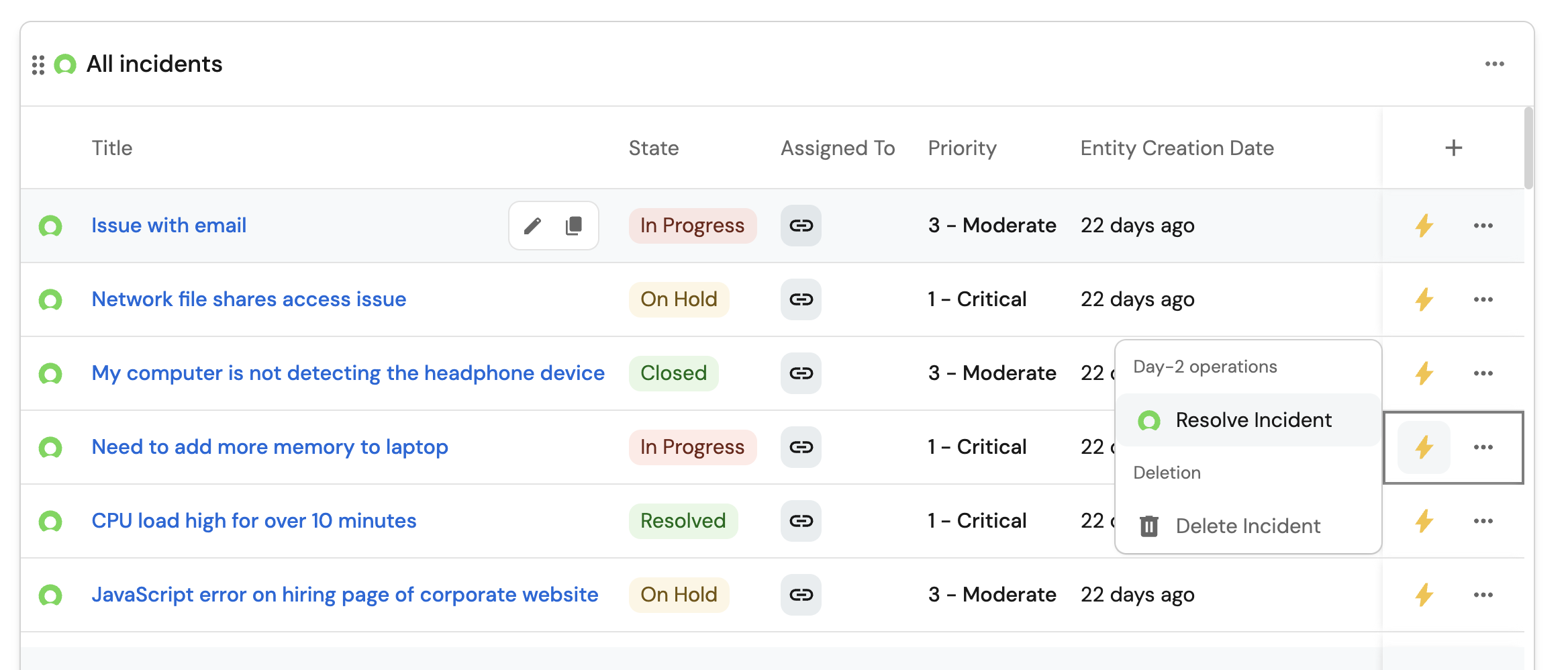Click the copy icon on Issue with email row
The width and height of the screenshot is (1568, 670).
click(x=574, y=226)
